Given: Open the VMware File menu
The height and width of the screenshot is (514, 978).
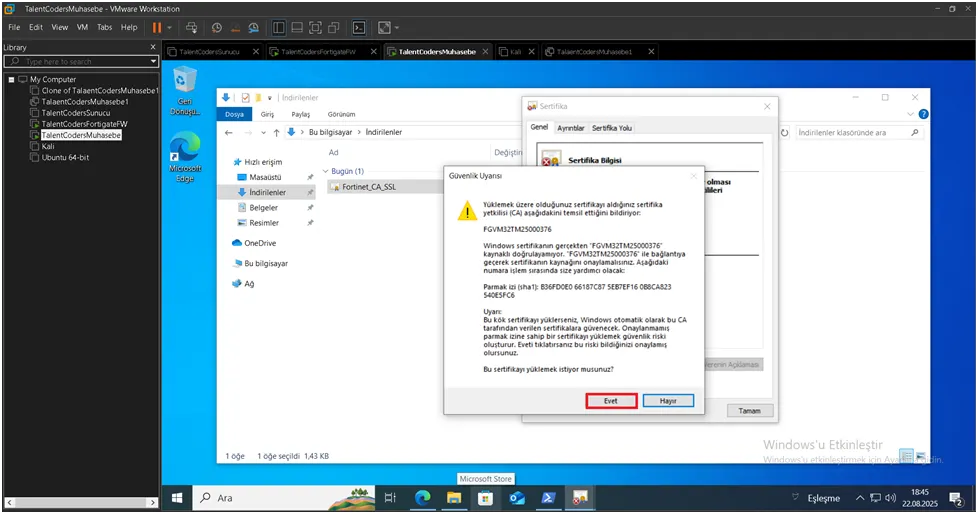Looking at the screenshot, I should [14, 27].
